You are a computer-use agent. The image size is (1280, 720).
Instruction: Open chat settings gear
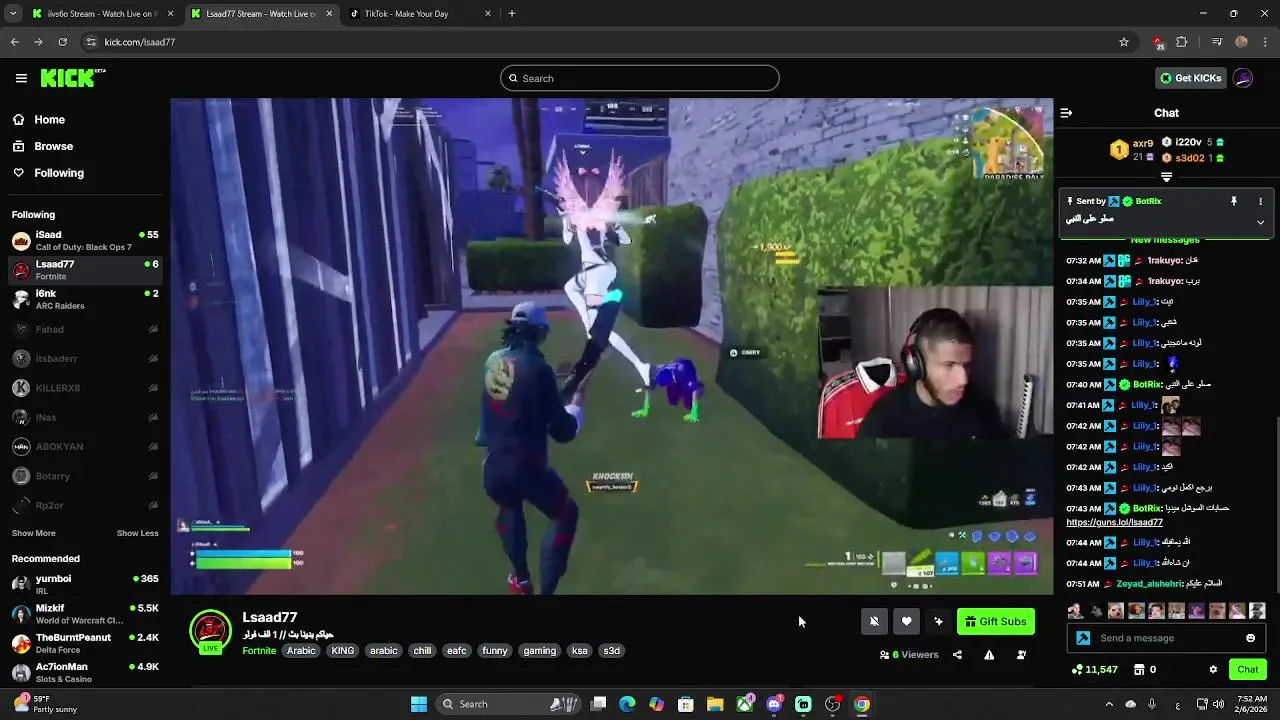point(1213,670)
